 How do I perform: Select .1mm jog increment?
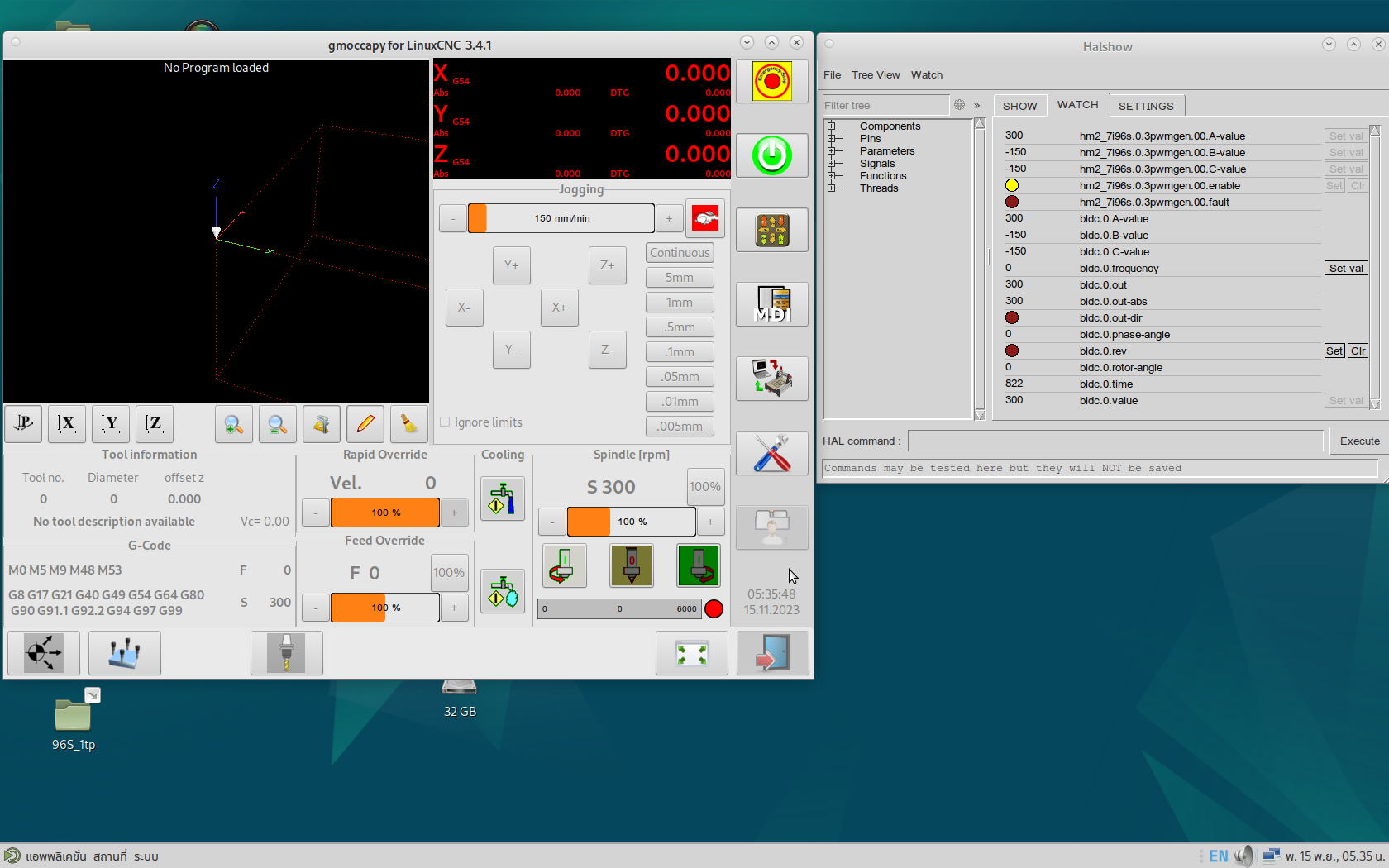[x=680, y=352]
